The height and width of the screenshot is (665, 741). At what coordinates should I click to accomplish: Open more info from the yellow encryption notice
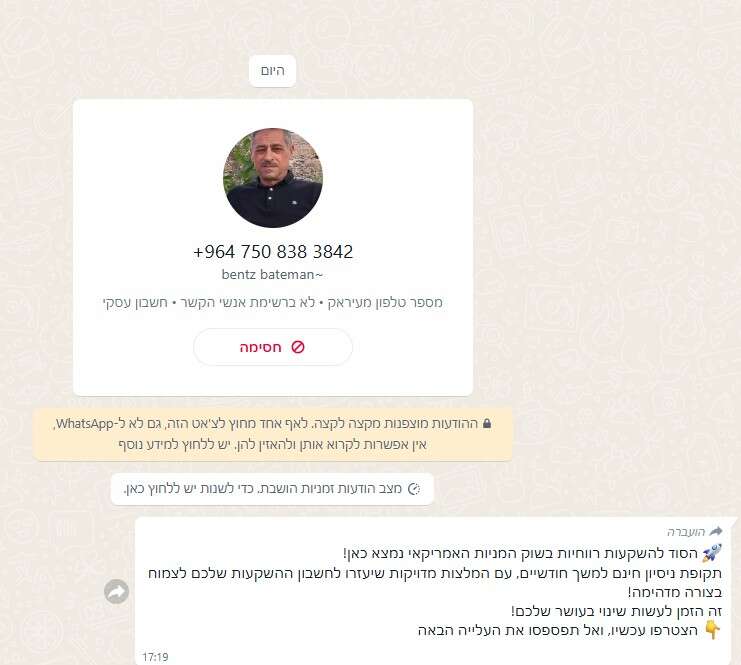pos(273,434)
